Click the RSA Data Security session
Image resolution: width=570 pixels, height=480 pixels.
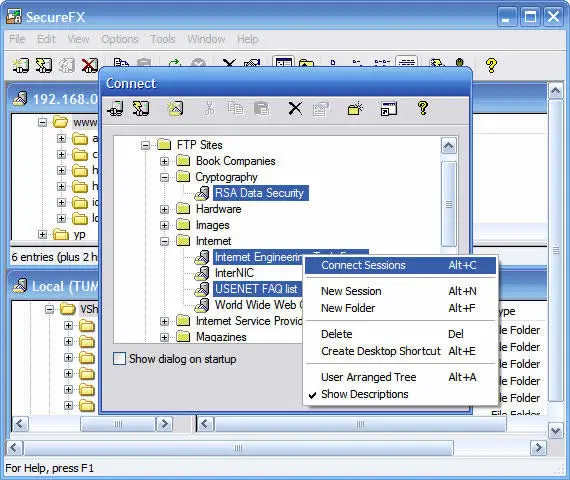260,193
